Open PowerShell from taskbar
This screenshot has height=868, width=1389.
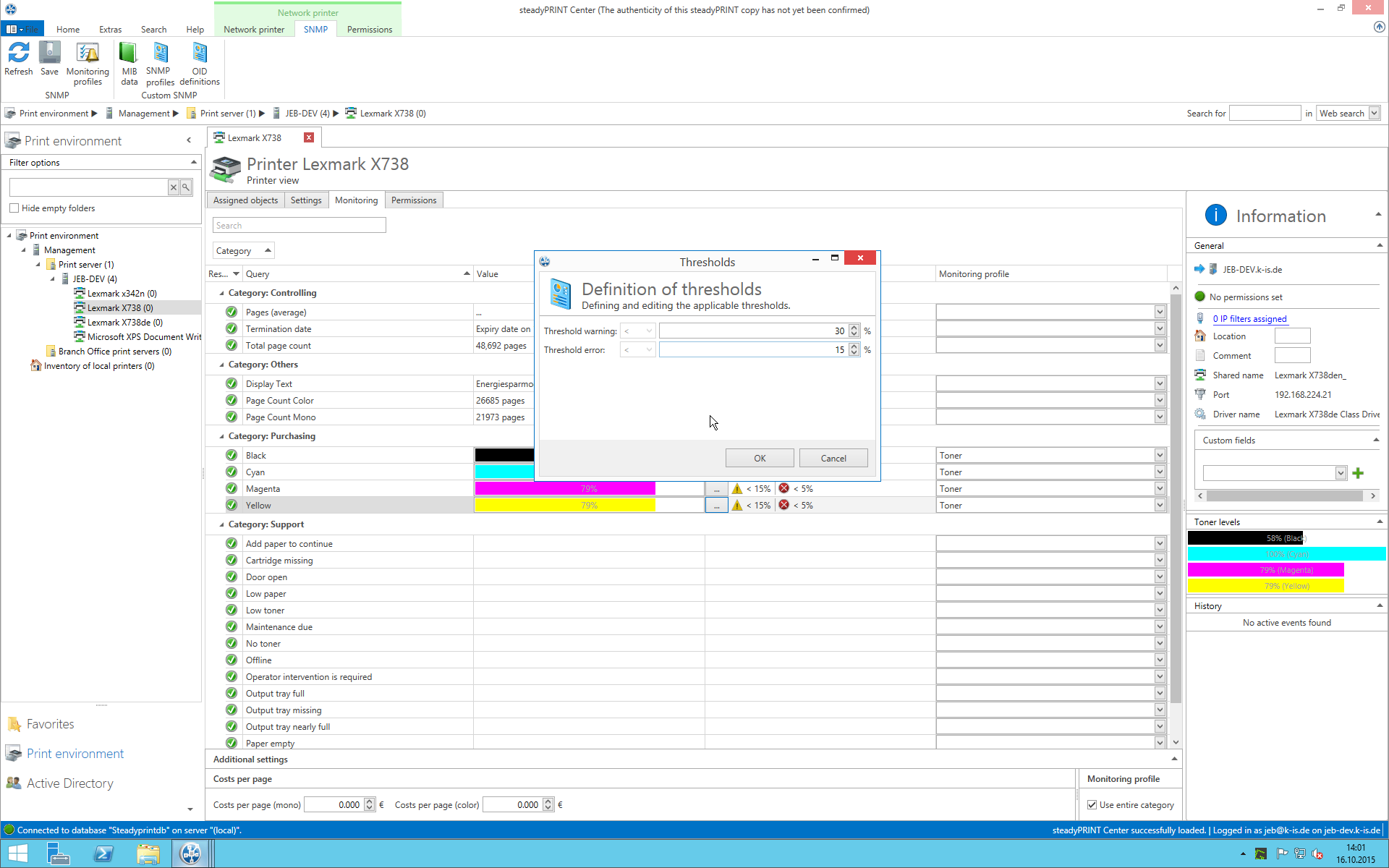click(x=103, y=854)
